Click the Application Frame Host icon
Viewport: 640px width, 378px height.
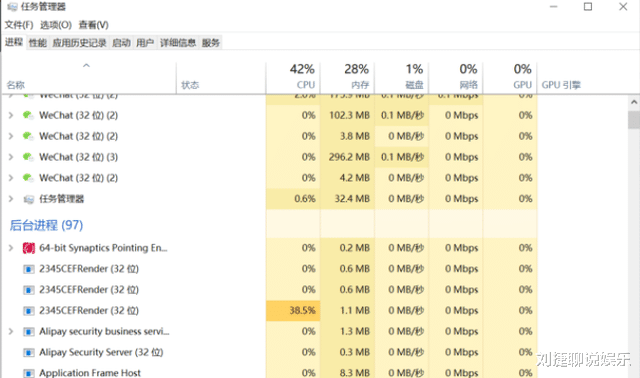pos(28,373)
